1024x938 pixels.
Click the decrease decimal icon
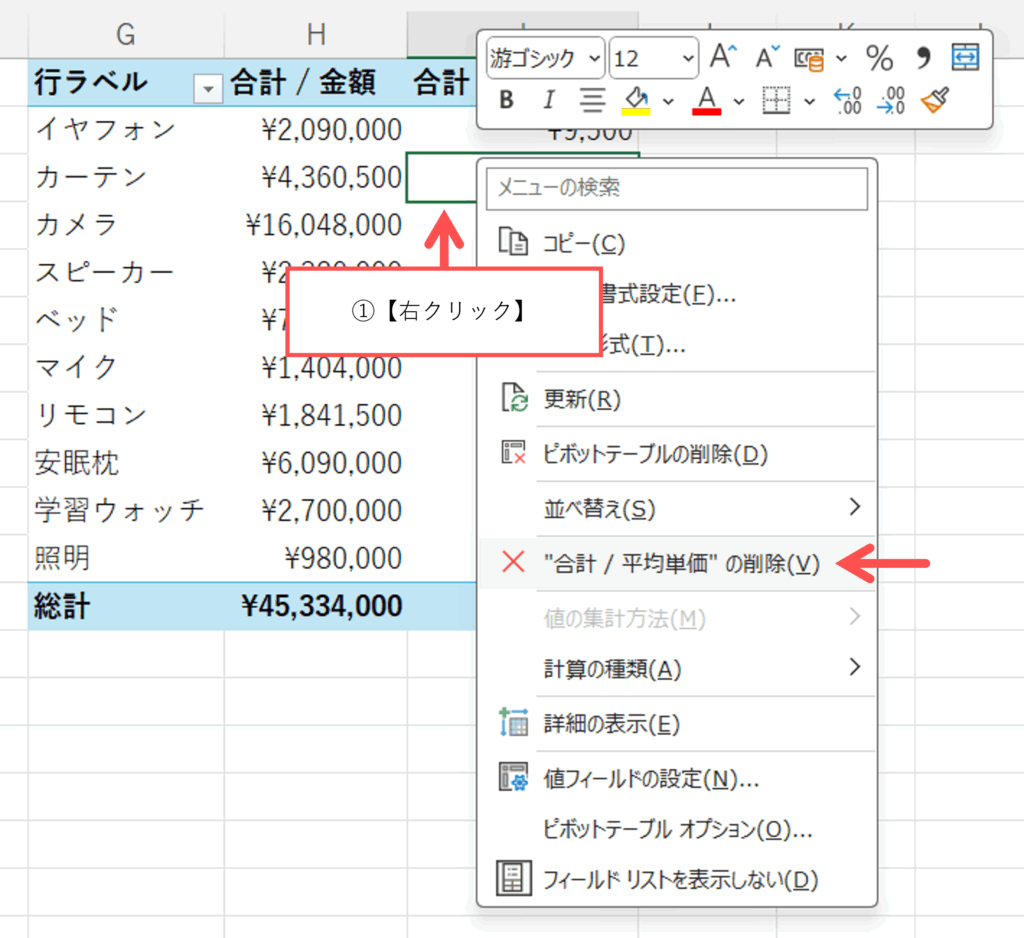pos(890,100)
